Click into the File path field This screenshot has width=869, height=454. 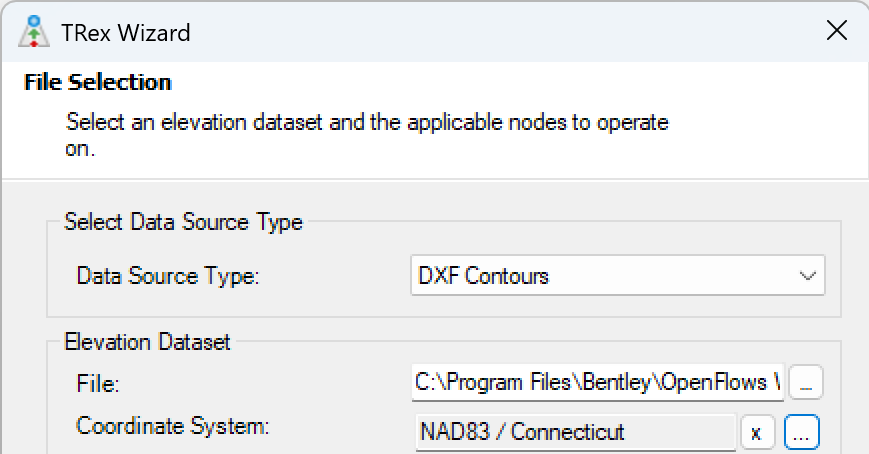(597, 382)
